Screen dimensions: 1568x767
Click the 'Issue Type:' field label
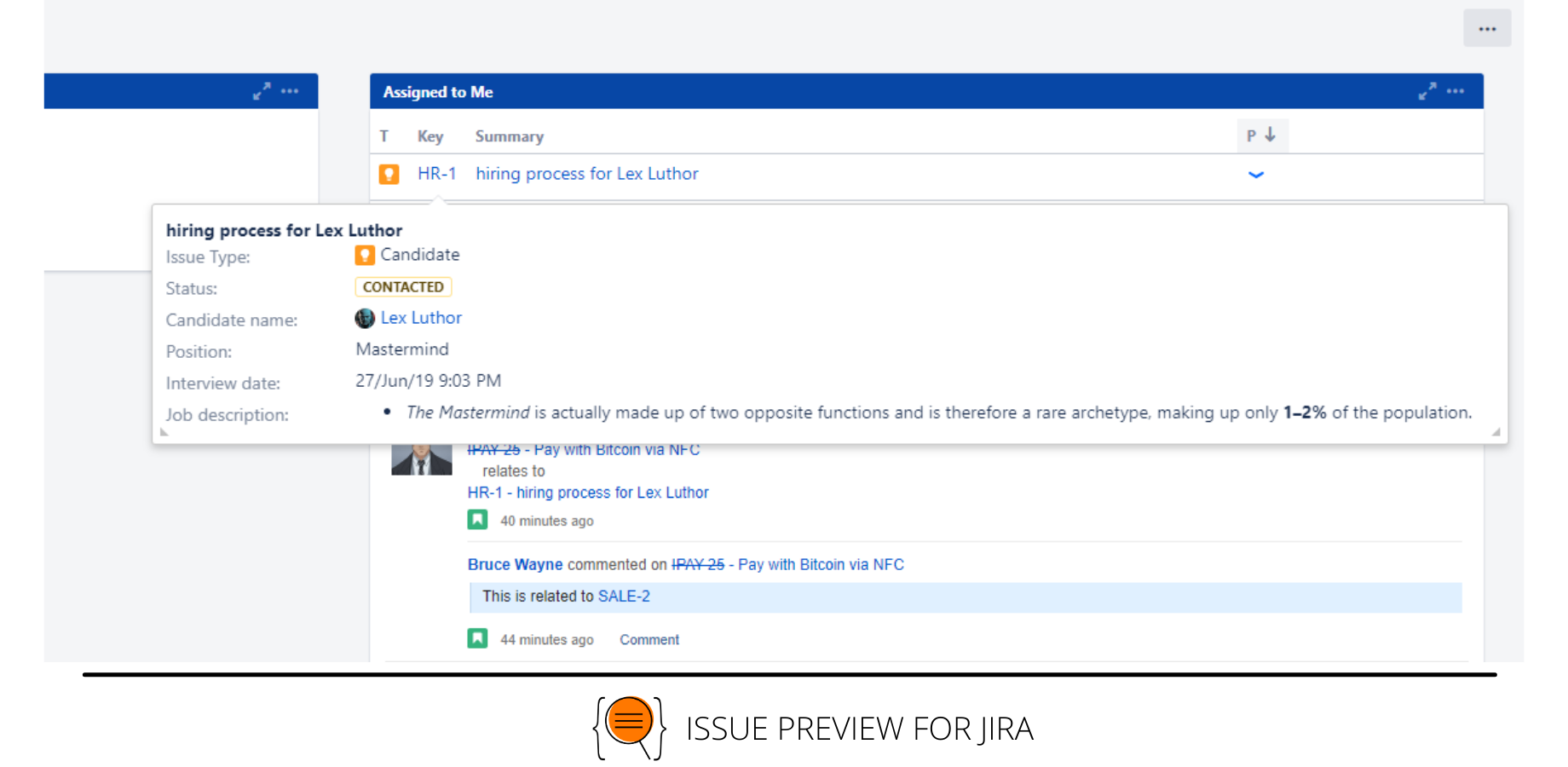(208, 257)
